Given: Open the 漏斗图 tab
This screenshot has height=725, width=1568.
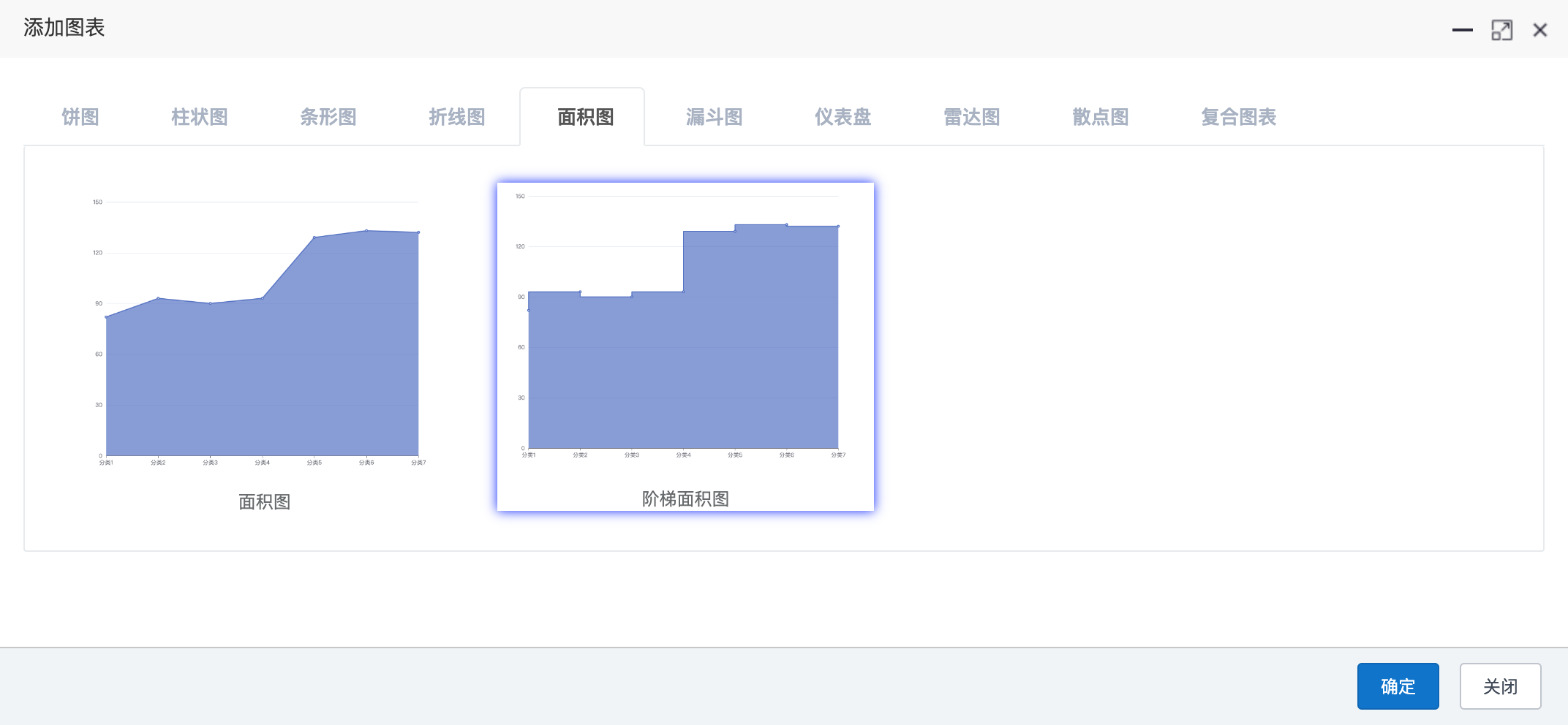Looking at the screenshot, I should pyautogui.click(x=714, y=117).
